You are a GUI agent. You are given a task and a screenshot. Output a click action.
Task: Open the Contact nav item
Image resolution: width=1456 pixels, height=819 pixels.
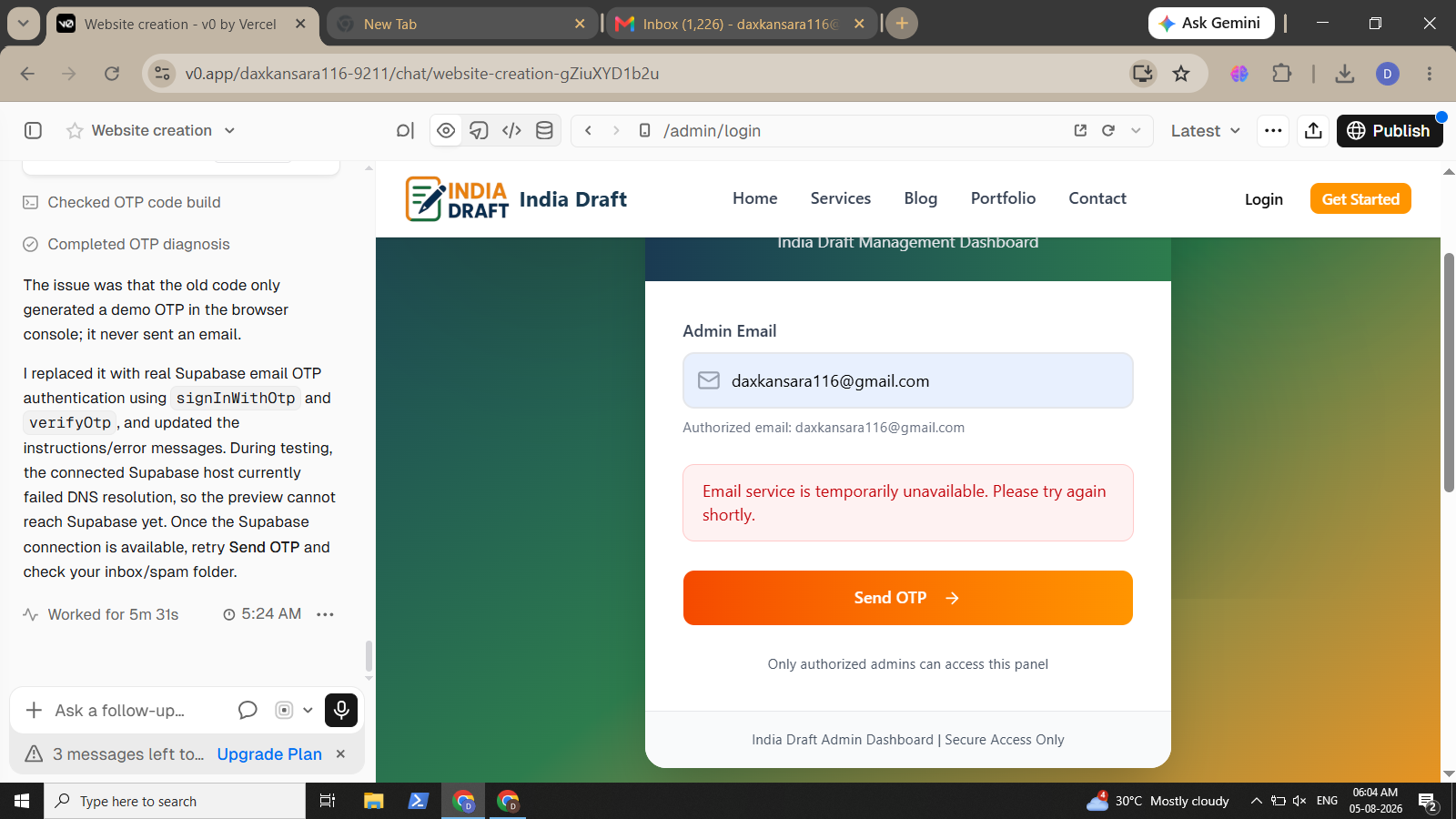1097,198
